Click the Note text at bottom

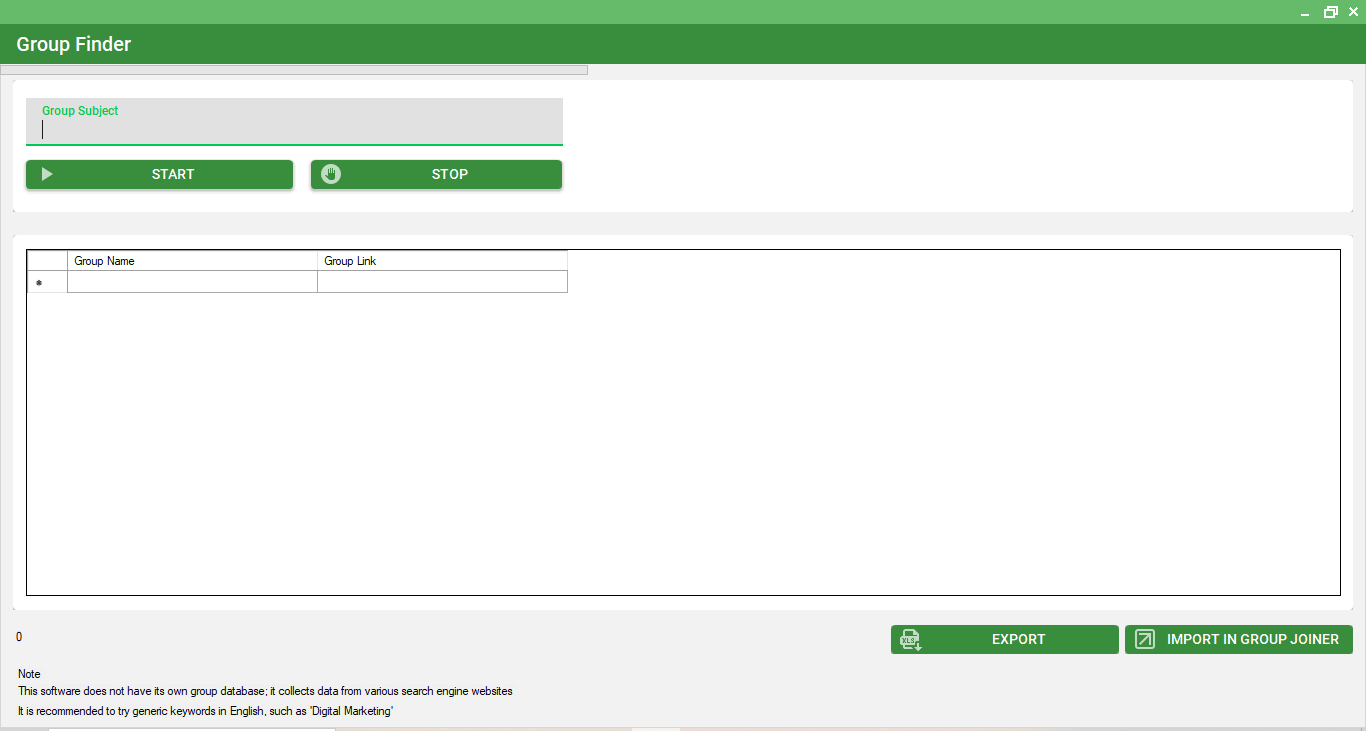coord(28,674)
